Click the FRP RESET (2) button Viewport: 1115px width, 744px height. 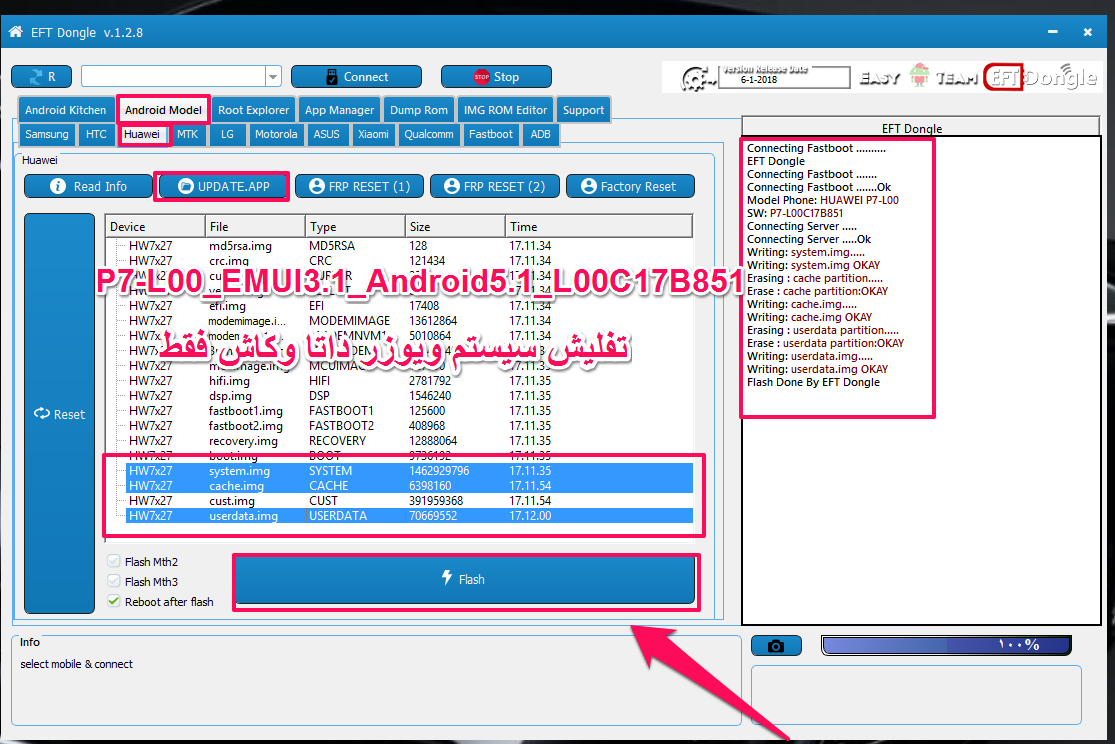tap(494, 186)
